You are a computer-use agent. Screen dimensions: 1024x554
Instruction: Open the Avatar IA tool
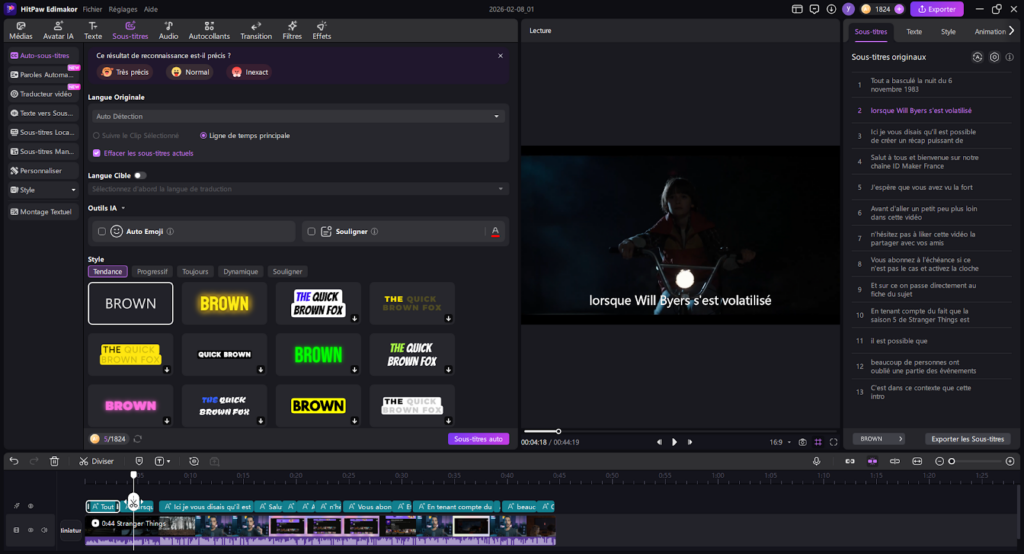(58, 30)
